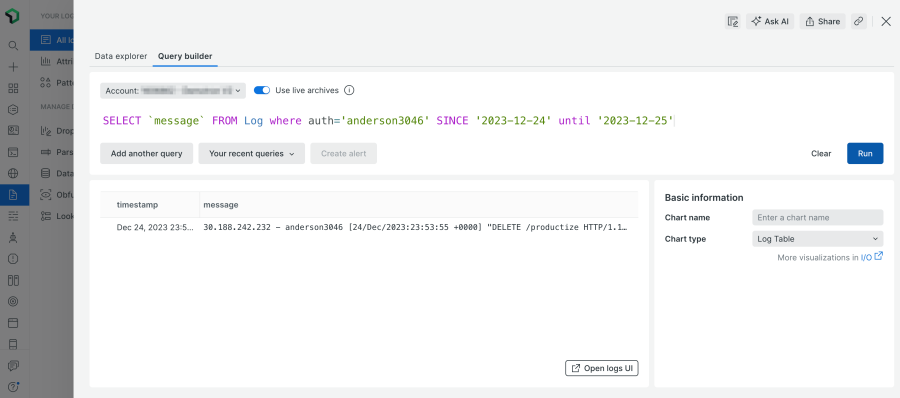
Task: Click the Obfuscation eye icon in logs menu
Action: click(x=45, y=195)
